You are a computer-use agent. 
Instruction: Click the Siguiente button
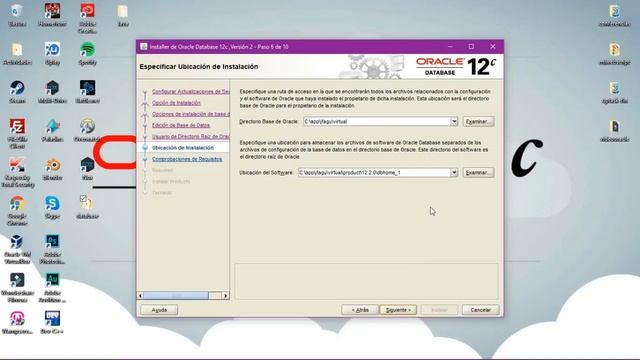tap(398, 310)
